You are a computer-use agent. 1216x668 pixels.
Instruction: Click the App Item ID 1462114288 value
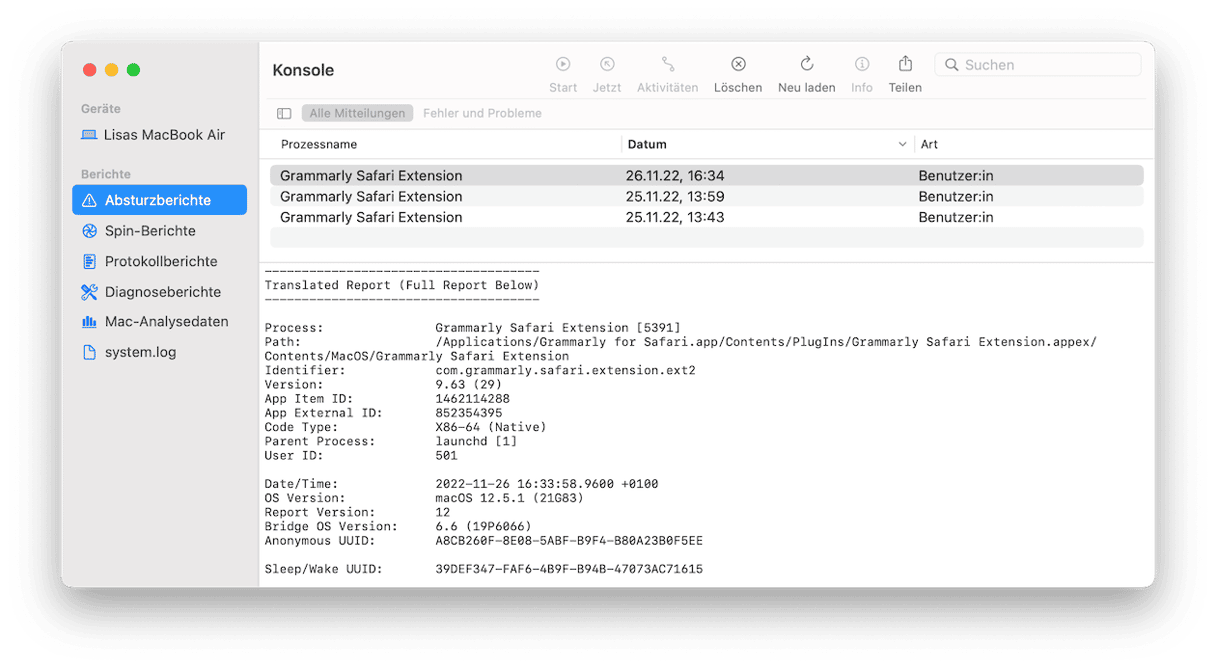click(x=472, y=399)
